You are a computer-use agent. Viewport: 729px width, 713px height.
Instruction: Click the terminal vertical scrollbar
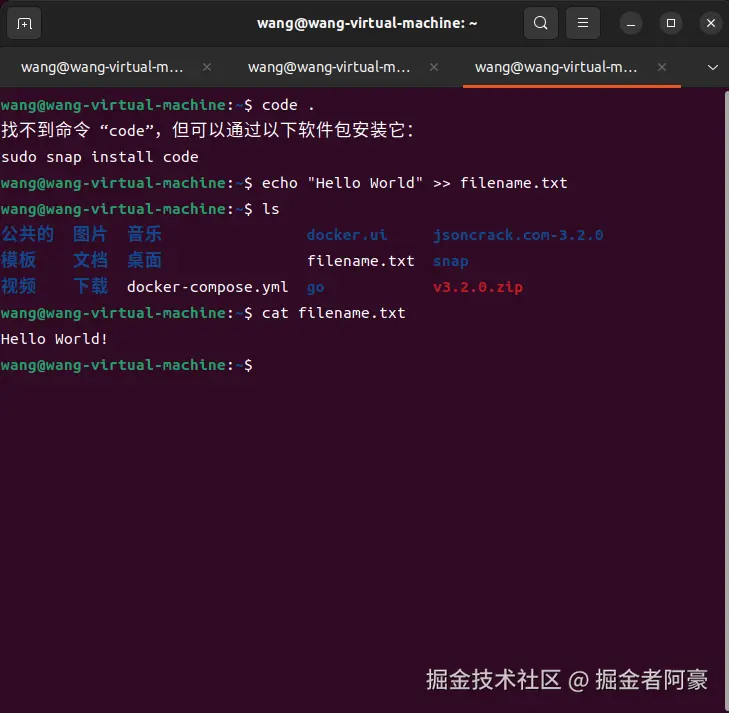click(726, 400)
